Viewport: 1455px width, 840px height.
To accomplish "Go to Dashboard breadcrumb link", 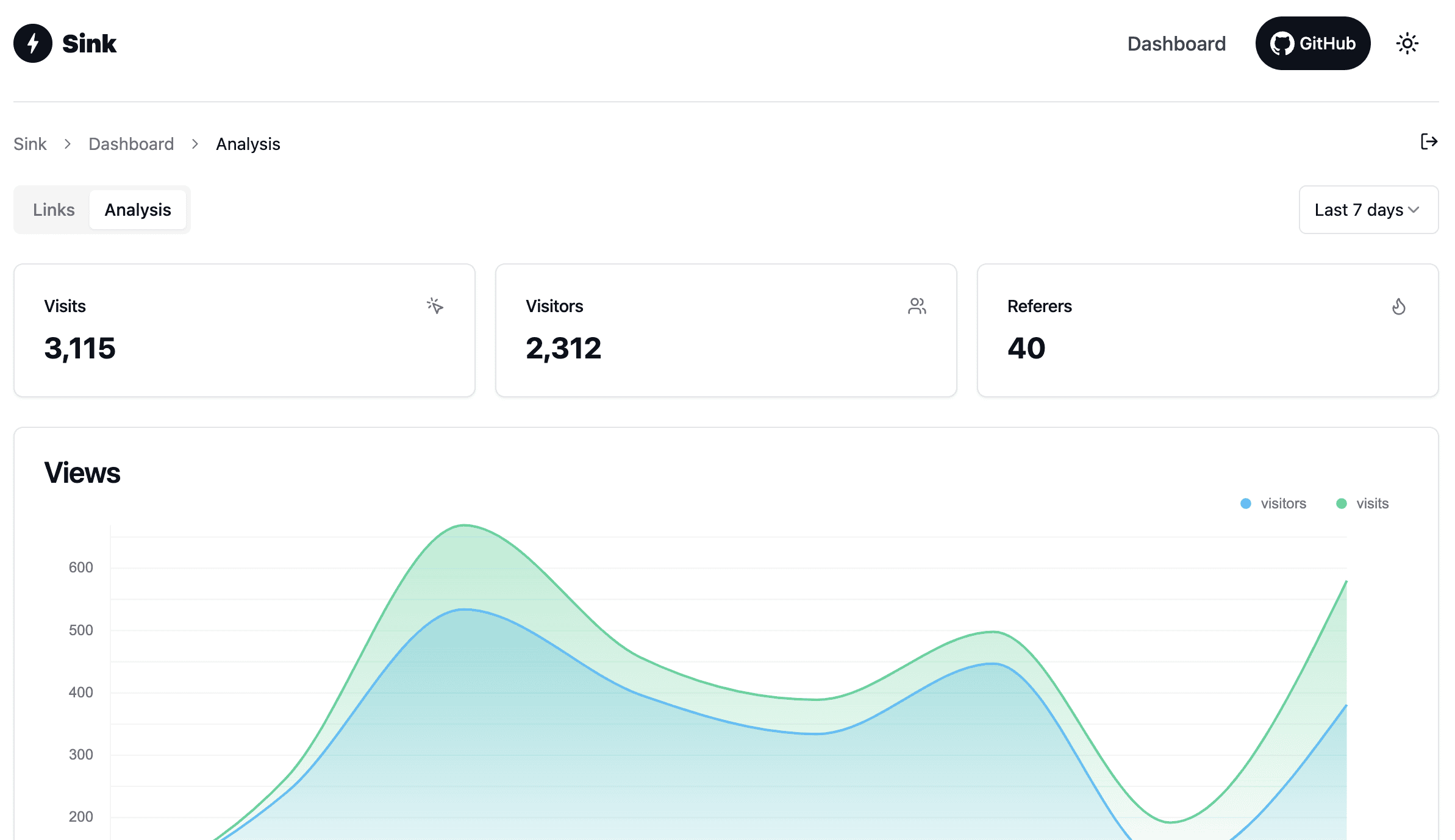I will 131,144.
